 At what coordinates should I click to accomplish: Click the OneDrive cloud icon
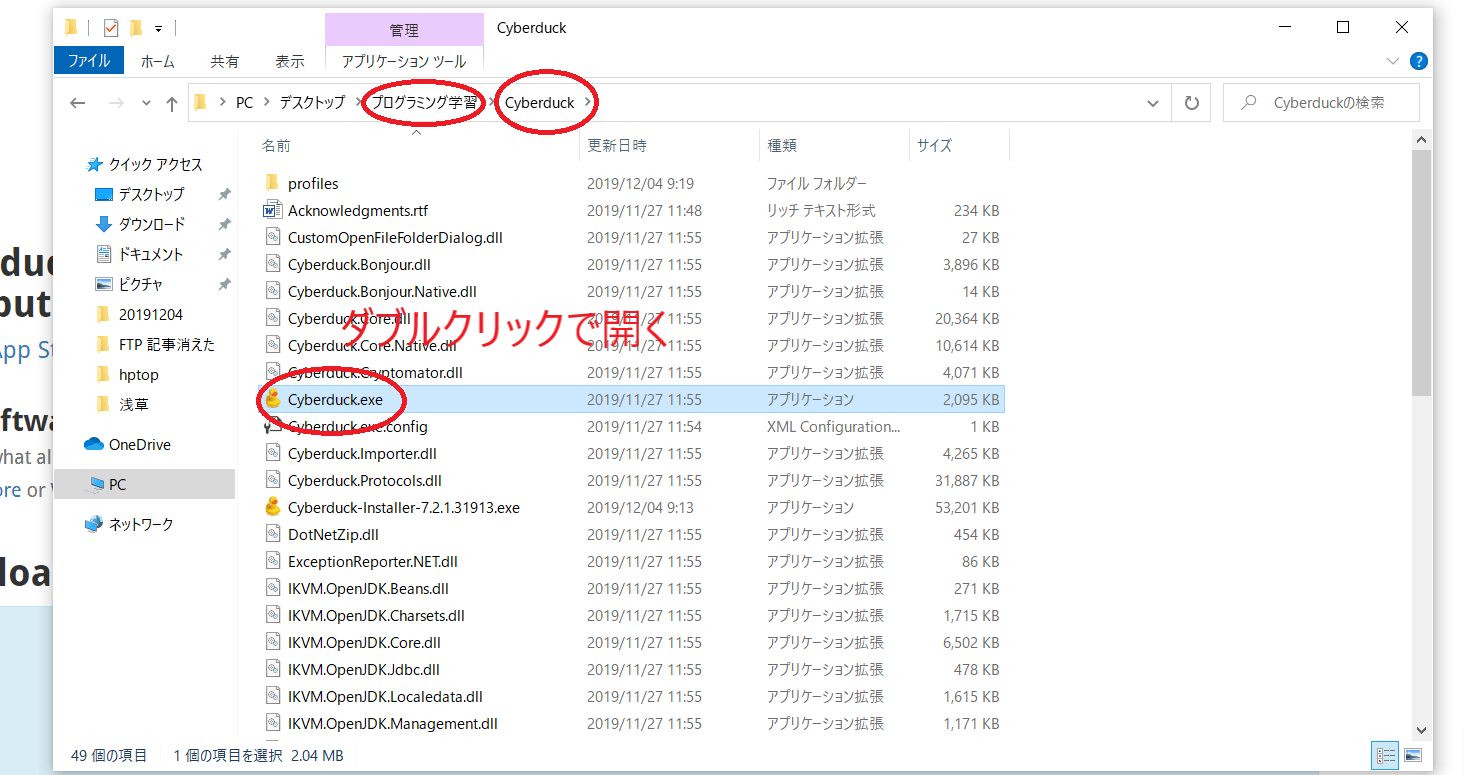coord(94,444)
